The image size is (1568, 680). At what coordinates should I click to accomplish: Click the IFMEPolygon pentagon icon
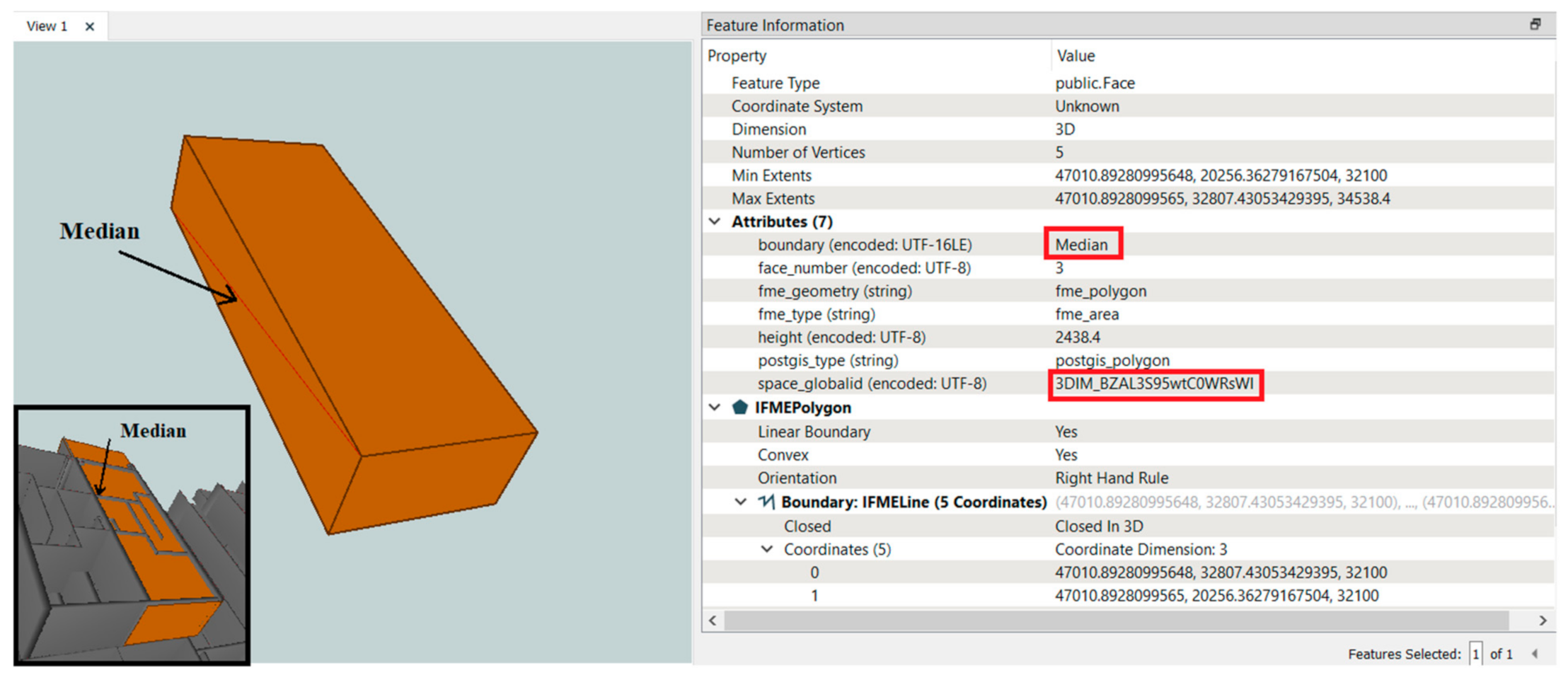click(x=740, y=408)
